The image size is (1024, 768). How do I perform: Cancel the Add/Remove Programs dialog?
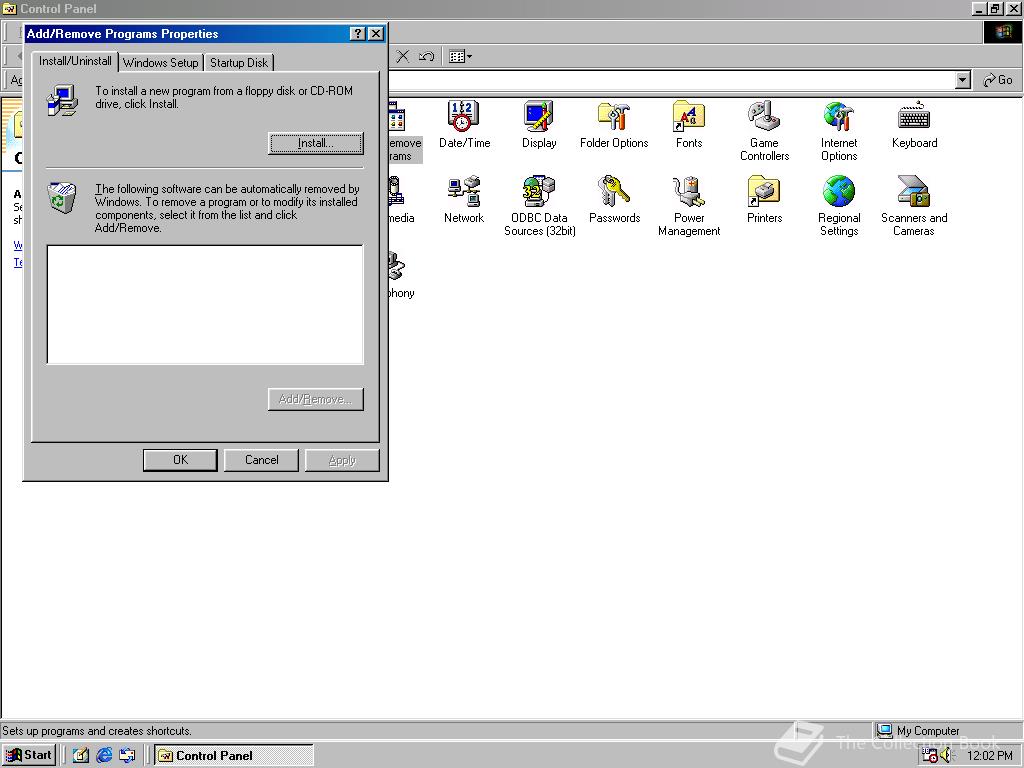coord(261,460)
